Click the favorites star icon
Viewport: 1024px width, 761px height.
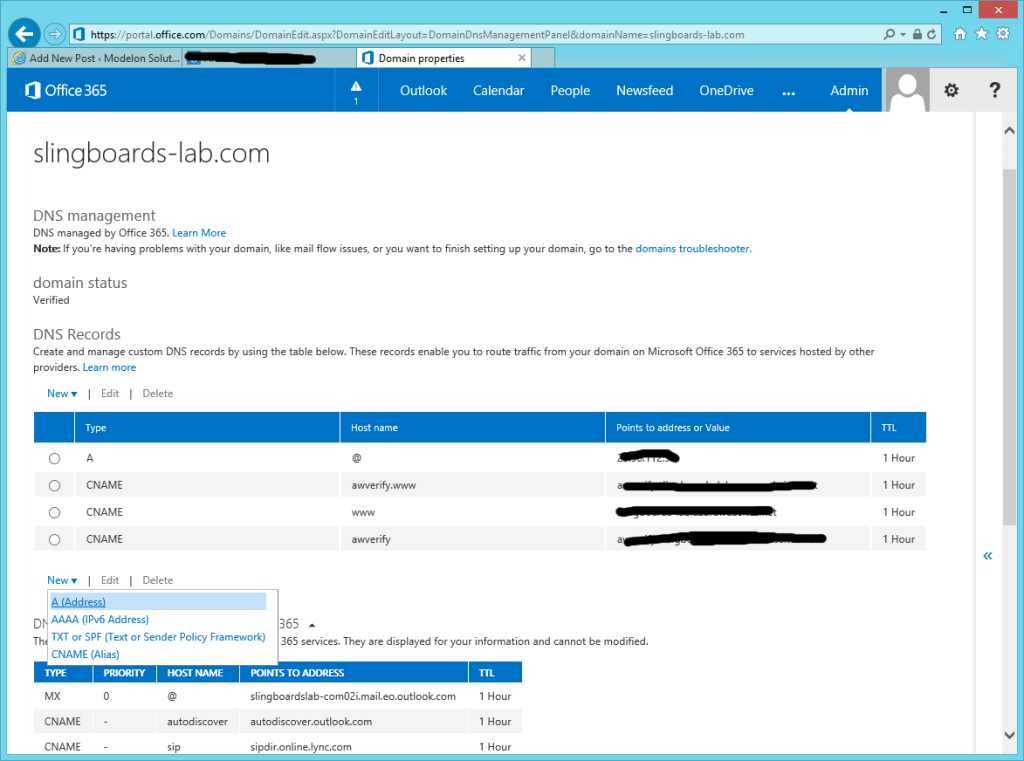(981, 33)
